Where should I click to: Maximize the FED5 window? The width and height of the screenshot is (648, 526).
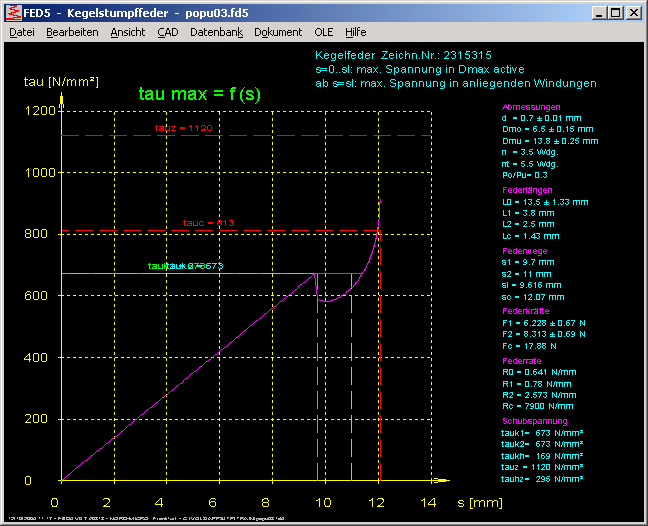[x=615, y=13]
